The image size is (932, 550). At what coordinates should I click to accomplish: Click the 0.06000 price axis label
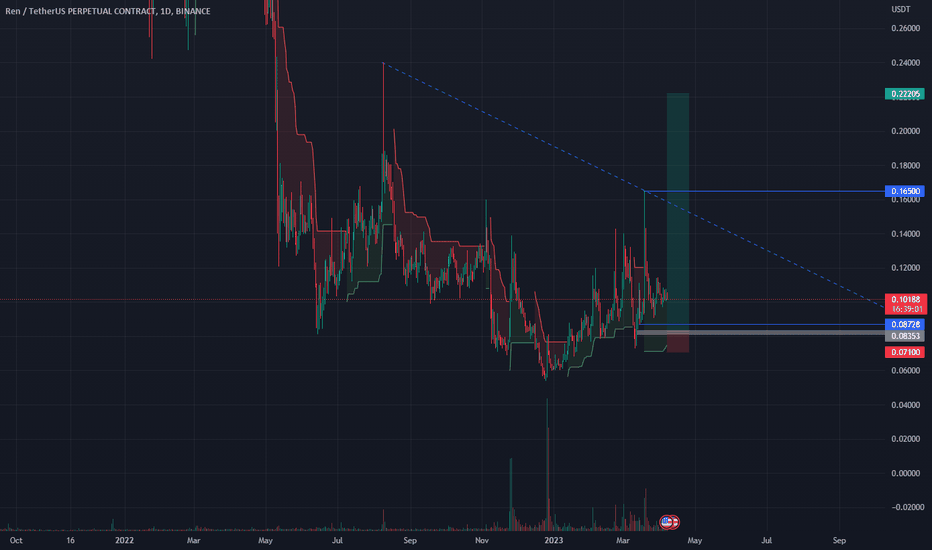(905, 370)
